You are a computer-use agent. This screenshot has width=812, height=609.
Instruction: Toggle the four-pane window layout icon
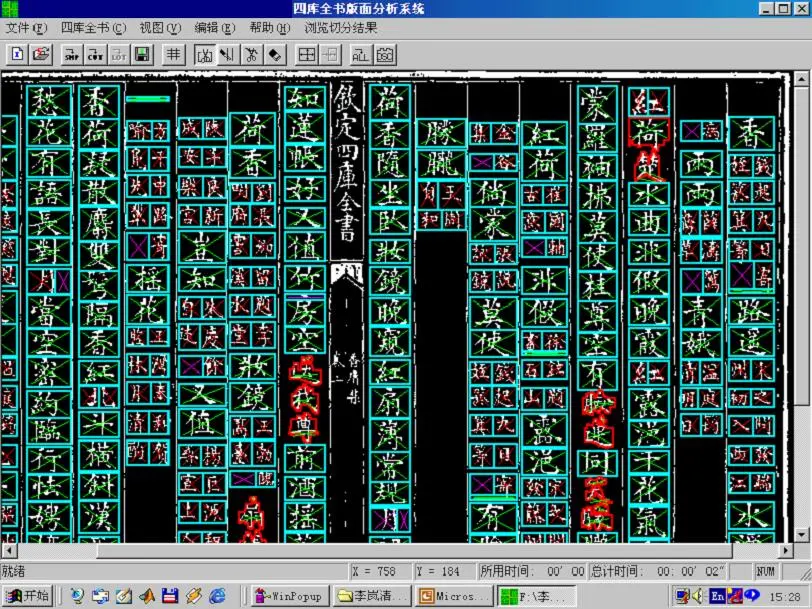click(307, 54)
